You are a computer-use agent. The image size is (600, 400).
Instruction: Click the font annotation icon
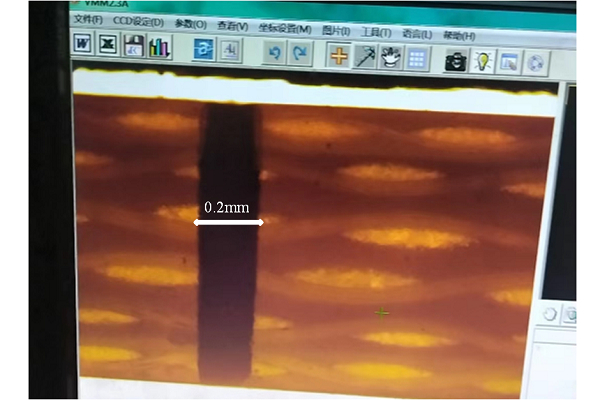click(x=231, y=51)
